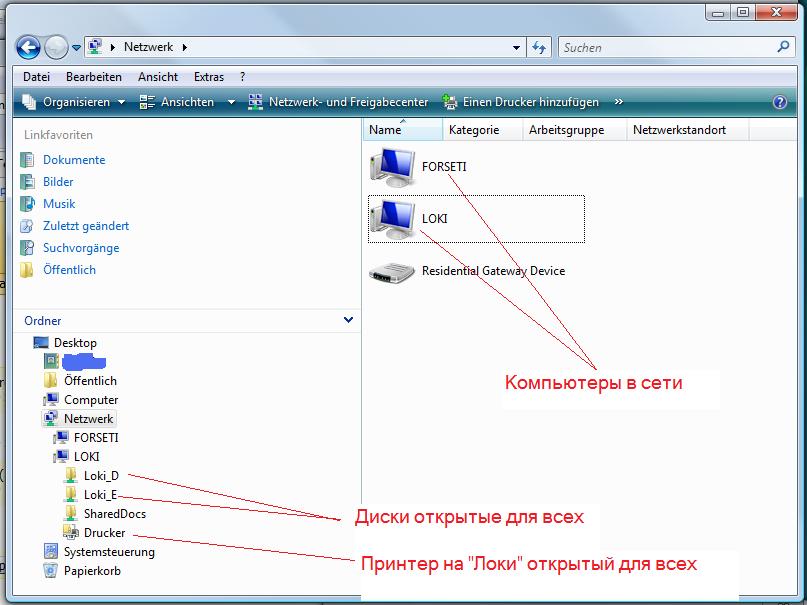
Task: Go back with the blue Back arrow
Action: [28, 47]
